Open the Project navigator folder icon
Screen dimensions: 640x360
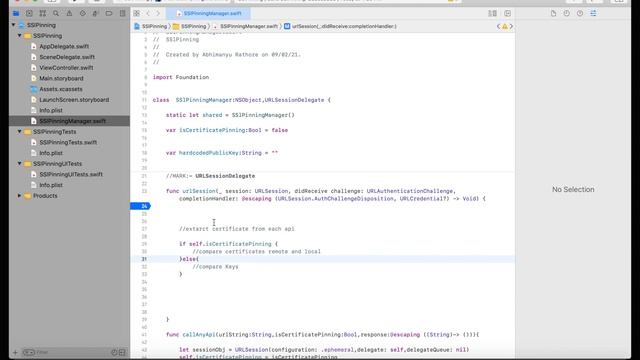click(x=16, y=13)
